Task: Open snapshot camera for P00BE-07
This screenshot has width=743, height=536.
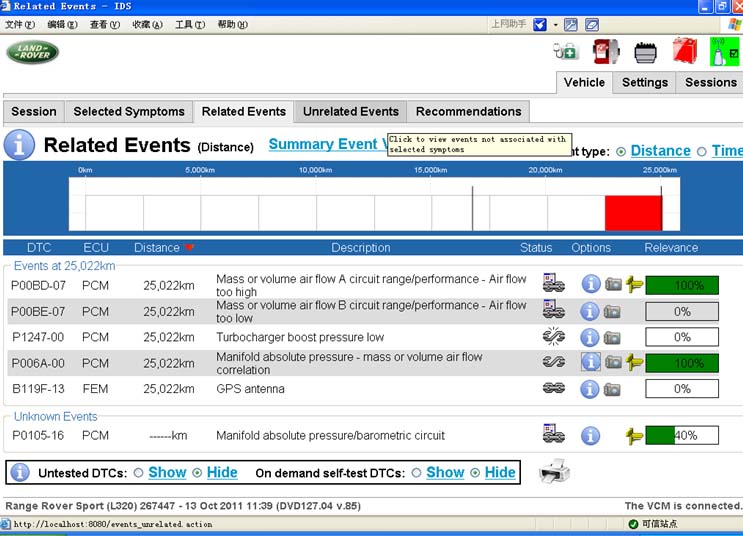Action: pos(612,312)
